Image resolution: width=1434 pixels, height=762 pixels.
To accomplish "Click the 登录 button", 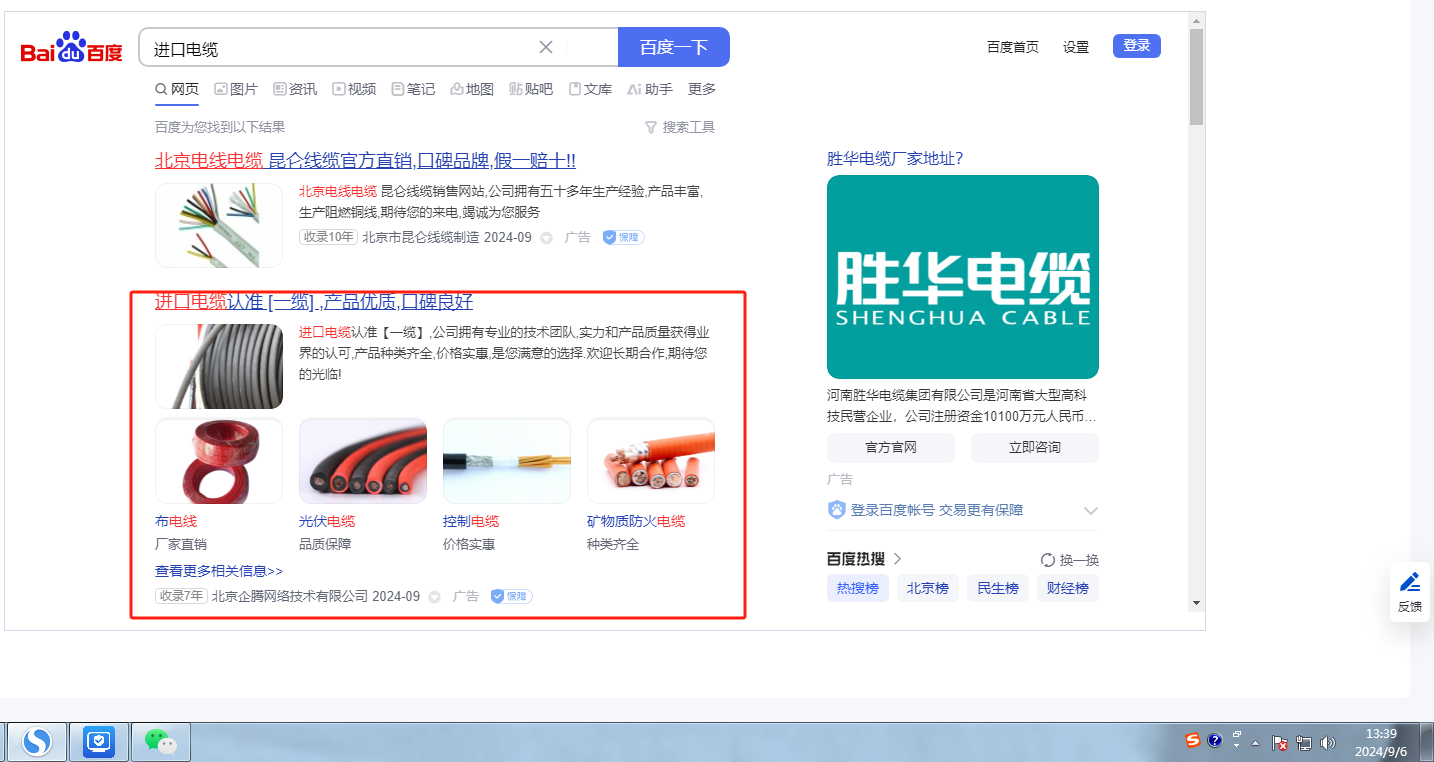I will pos(1137,46).
